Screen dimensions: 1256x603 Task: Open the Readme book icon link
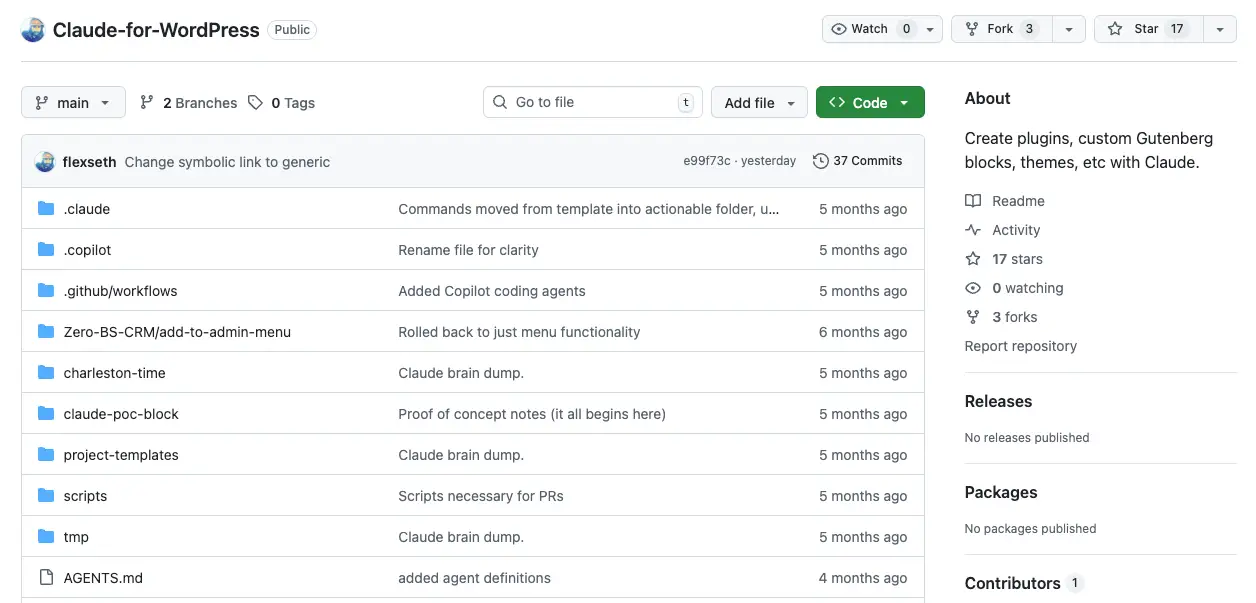973,201
